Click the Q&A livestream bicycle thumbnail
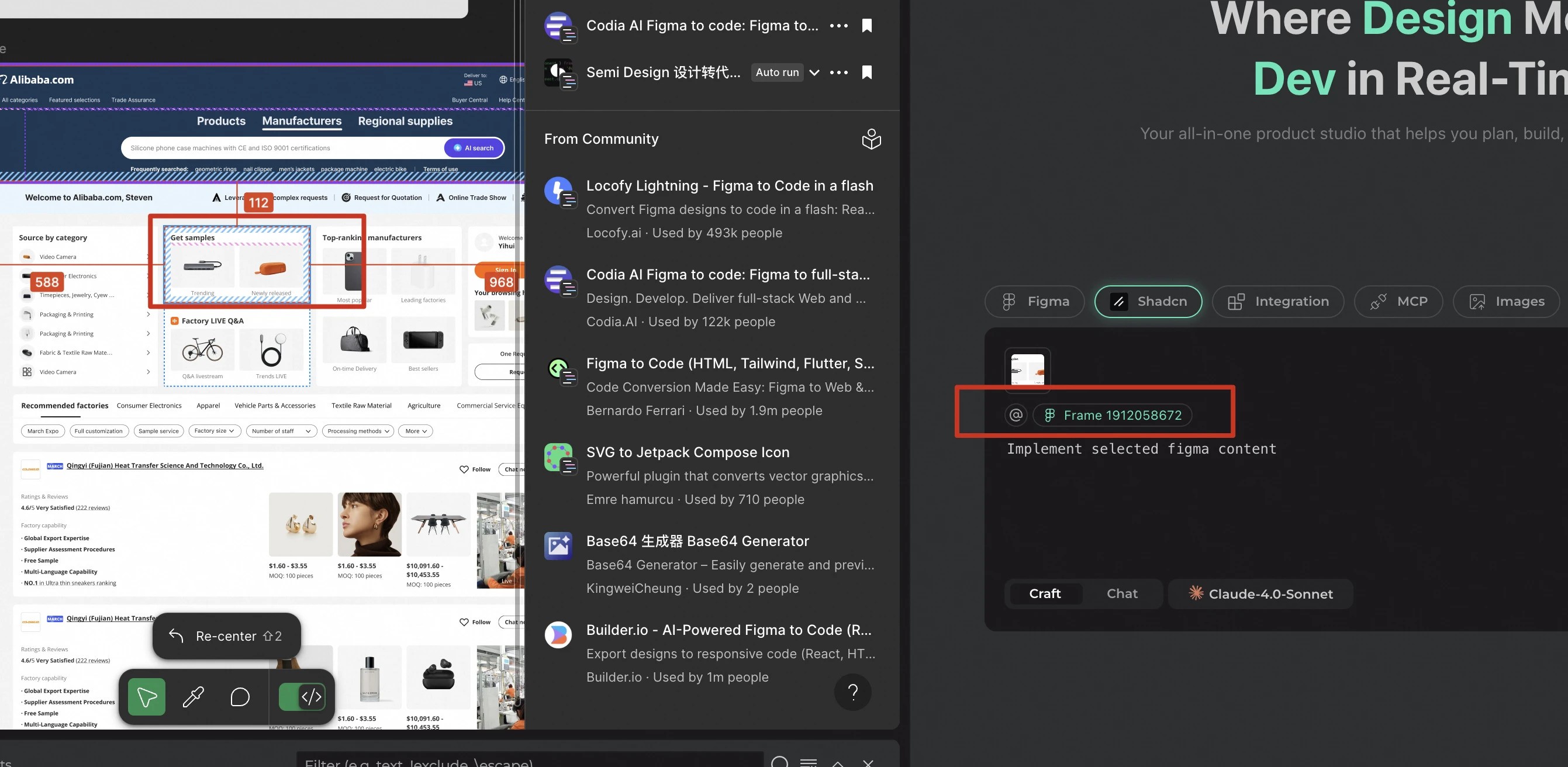This screenshot has height=767, width=1568. pyautogui.click(x=202, y=350)
